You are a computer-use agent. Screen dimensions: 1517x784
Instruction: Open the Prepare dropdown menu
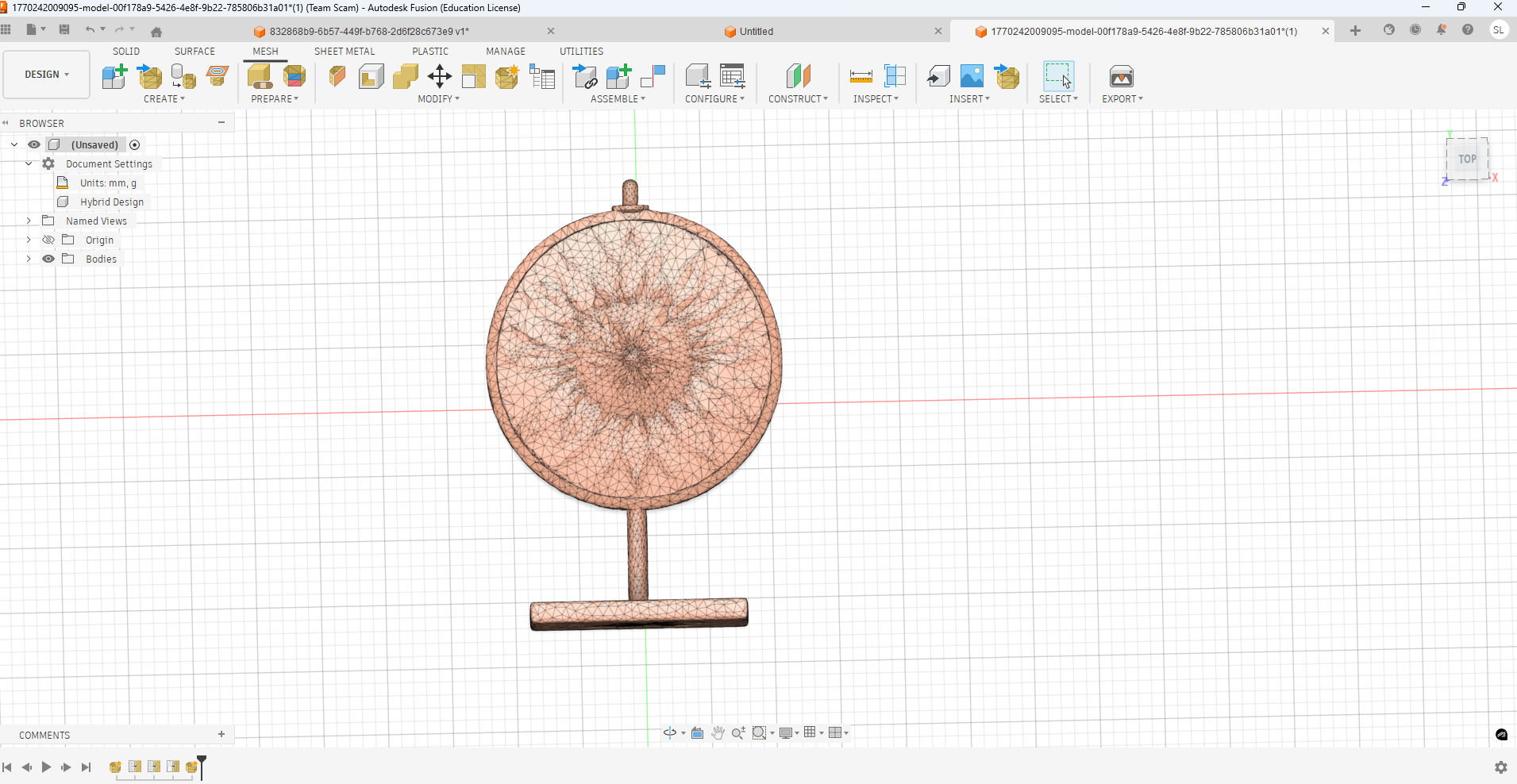[x=275, y=99]
